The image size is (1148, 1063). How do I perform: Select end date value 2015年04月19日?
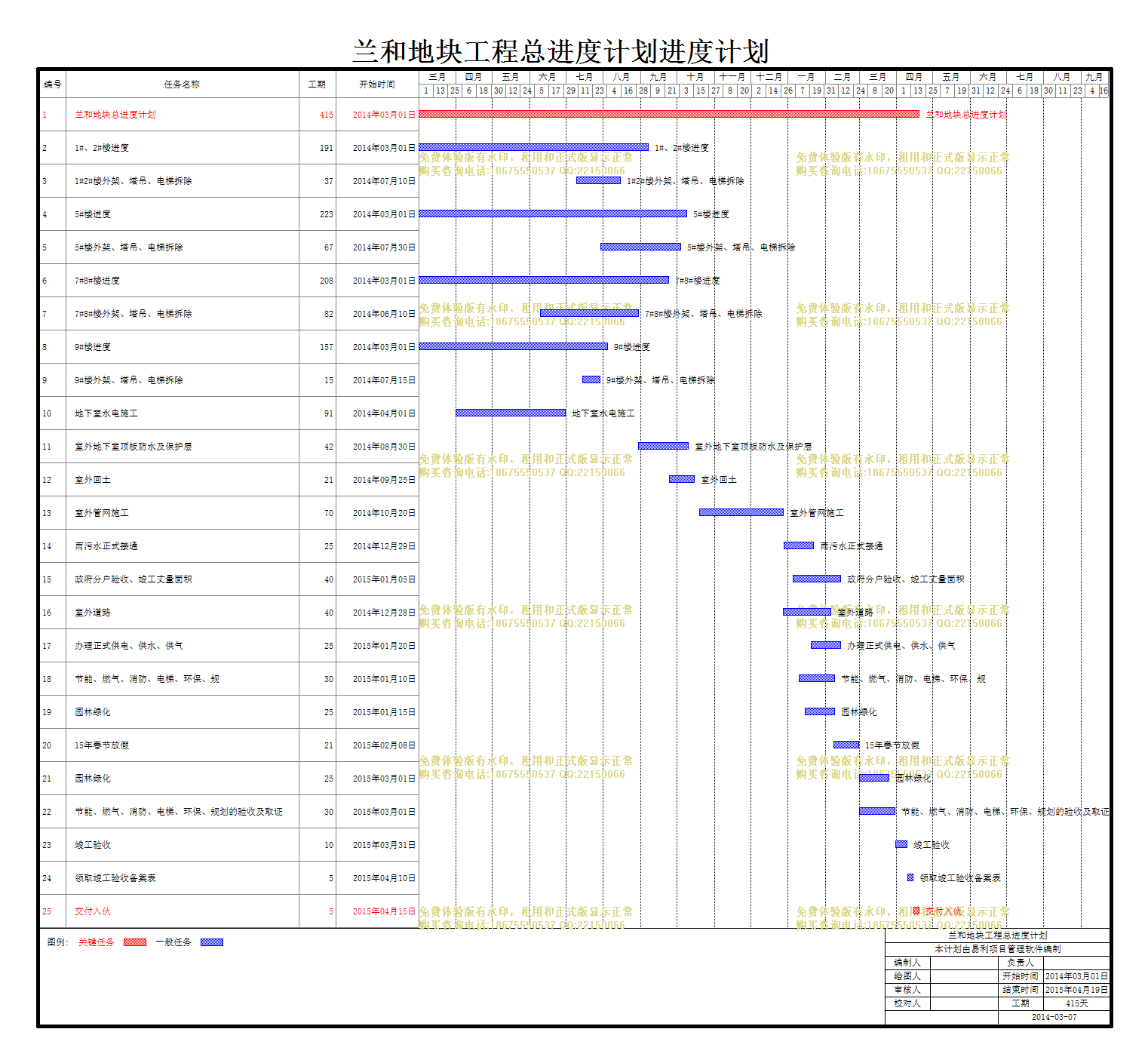1077,990
